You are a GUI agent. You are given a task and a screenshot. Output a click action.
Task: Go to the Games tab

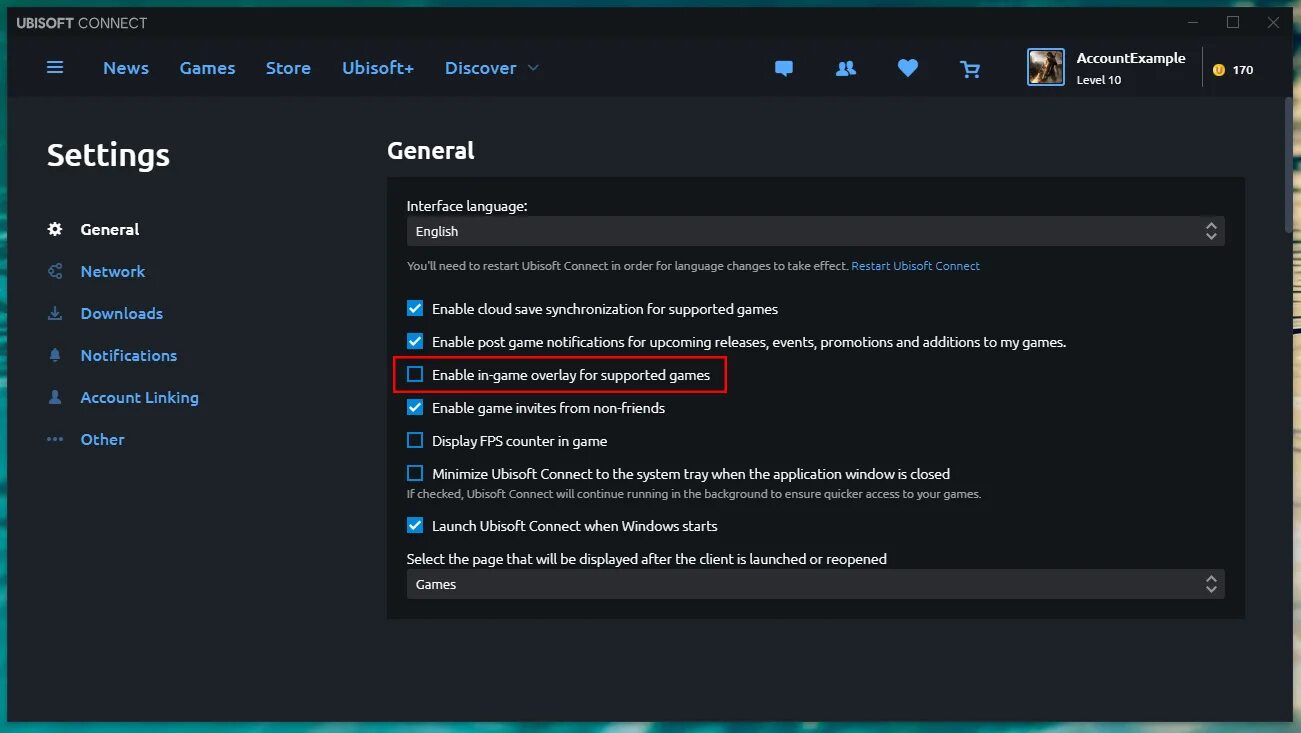tap(207, 68)
